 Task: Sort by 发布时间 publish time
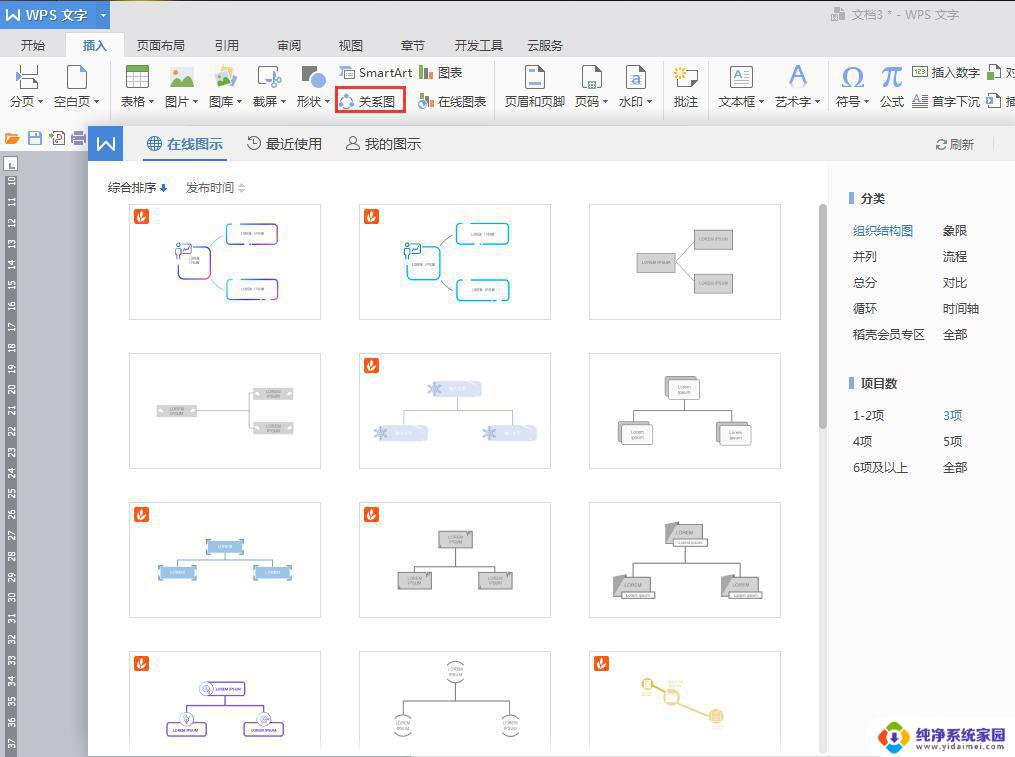(x=215, y=188)
